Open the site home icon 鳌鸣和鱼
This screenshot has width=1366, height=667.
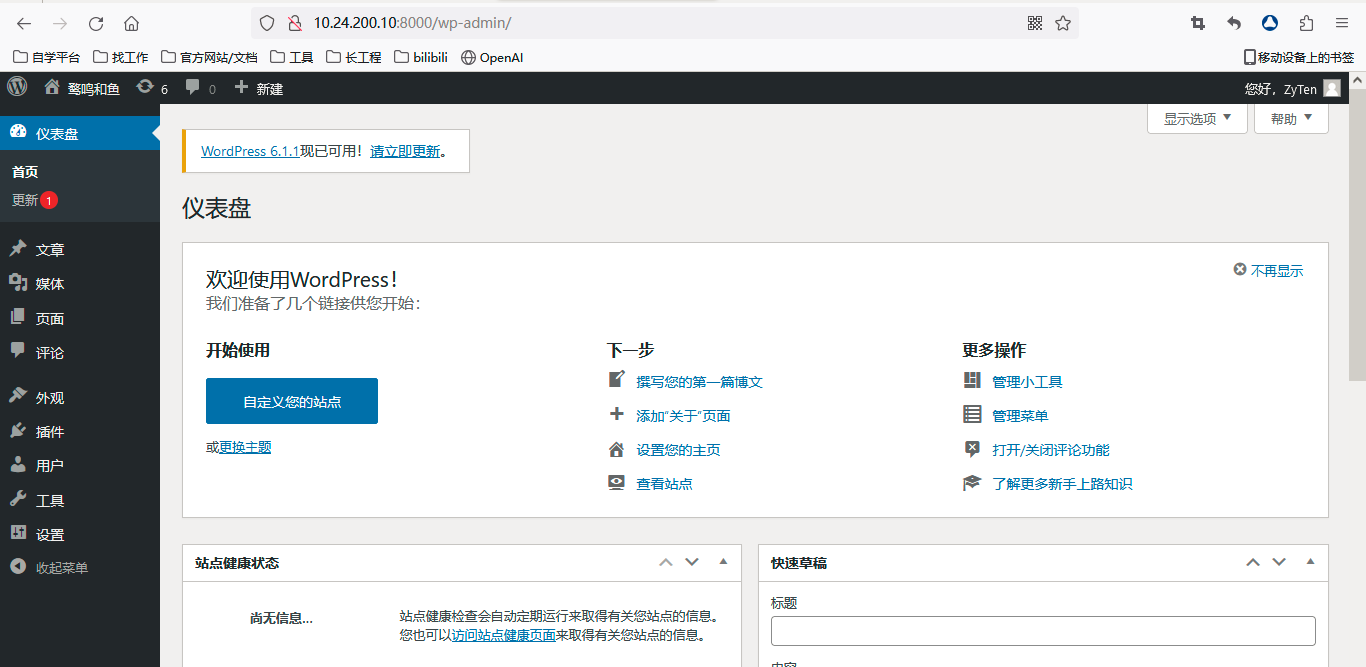click(52, 88)
